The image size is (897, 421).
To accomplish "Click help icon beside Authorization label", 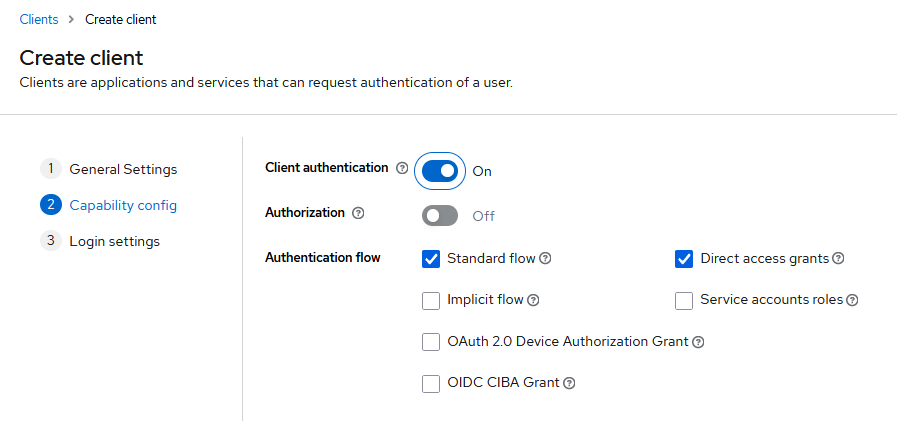I will 359,213.
